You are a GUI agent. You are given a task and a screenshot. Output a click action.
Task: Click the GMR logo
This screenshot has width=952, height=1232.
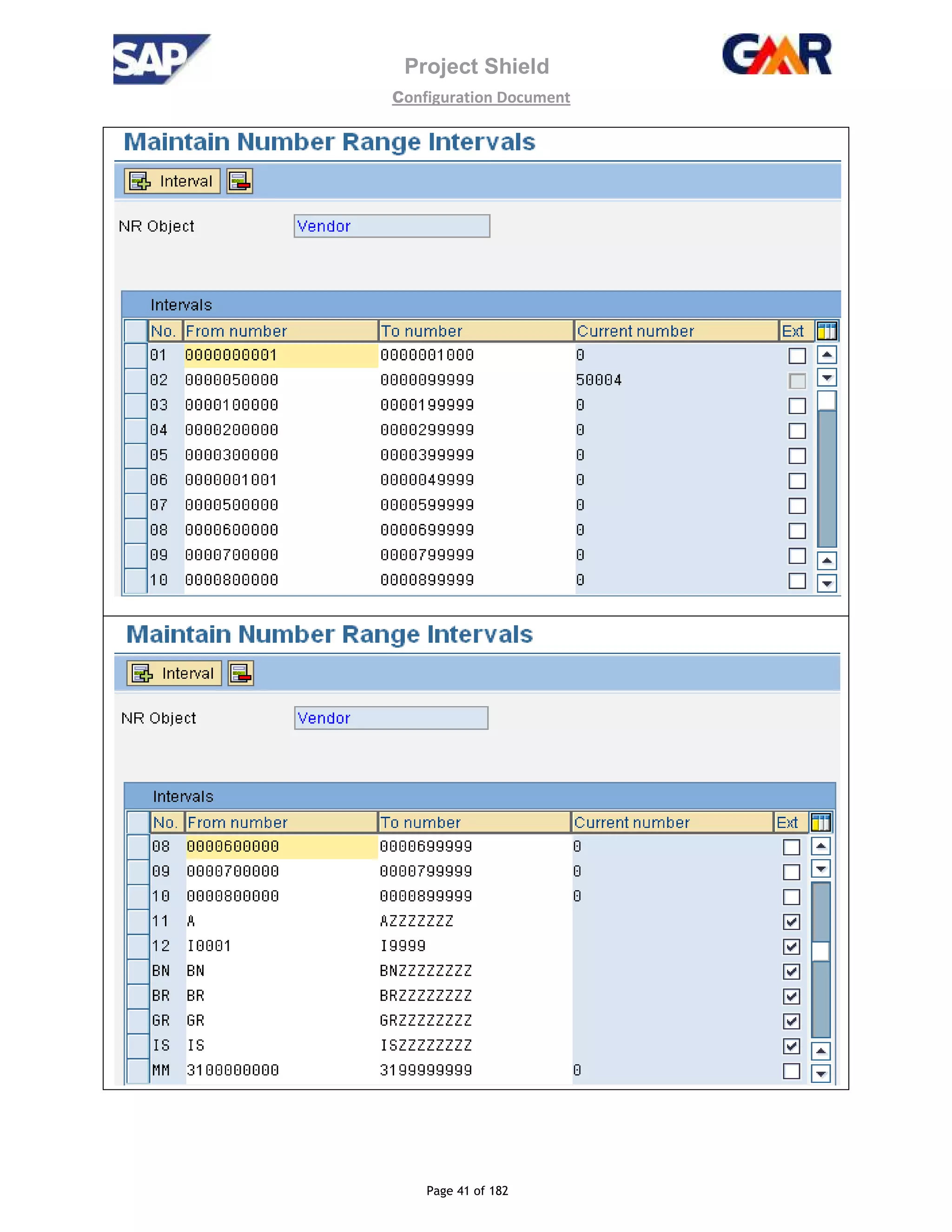click(777, 54)
